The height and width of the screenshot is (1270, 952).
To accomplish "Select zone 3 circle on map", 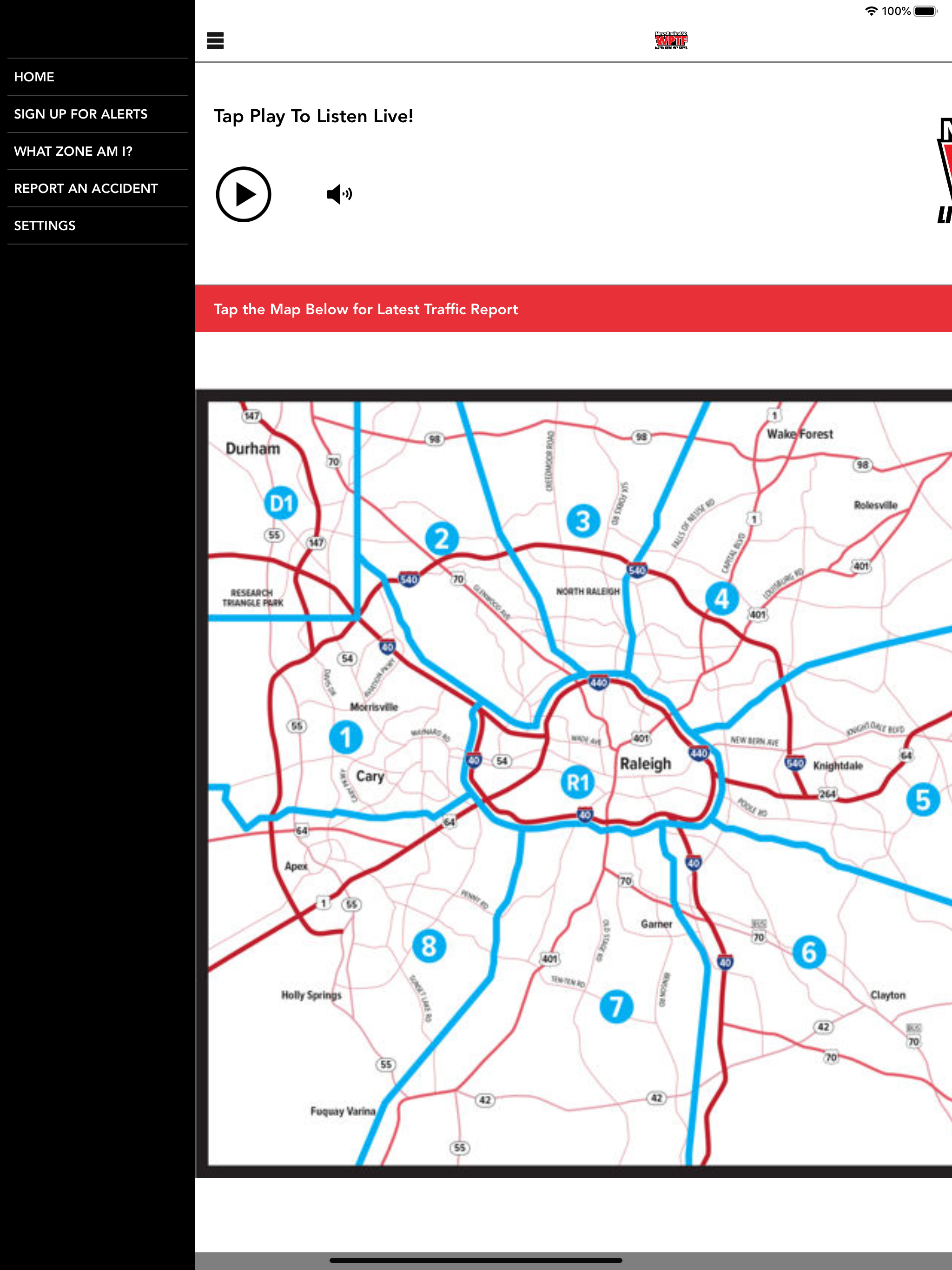I will (x=583, y=521).
